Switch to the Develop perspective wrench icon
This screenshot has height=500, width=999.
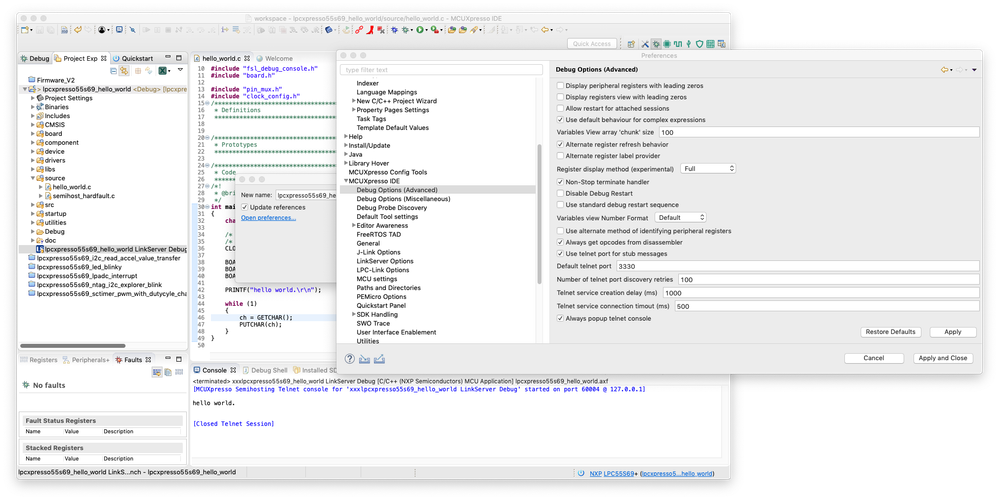(x=645, y=44)
